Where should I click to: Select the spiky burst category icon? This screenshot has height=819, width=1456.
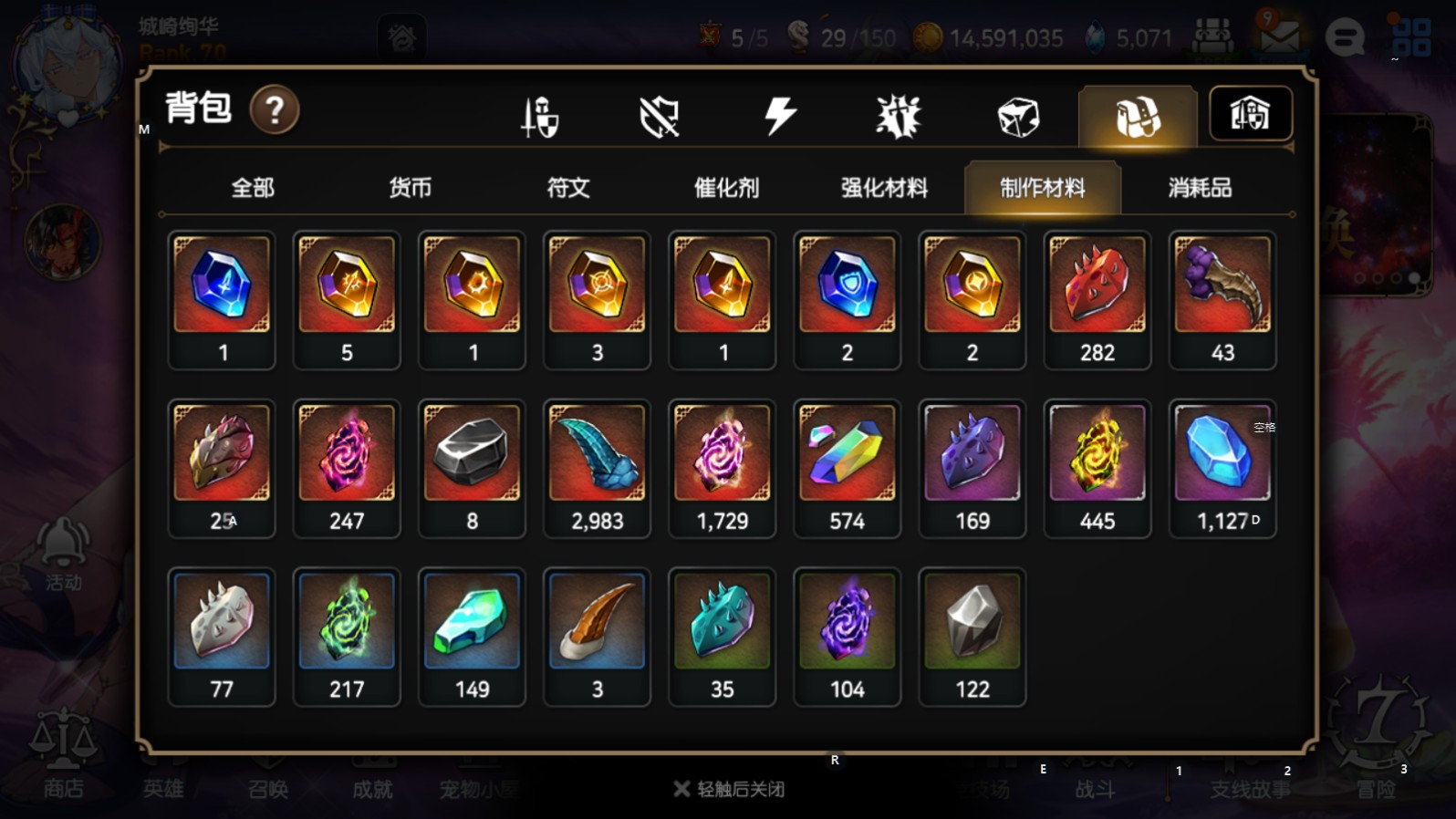[899, 117]
